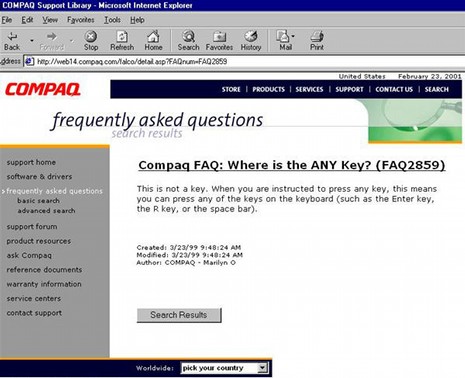The height and width of the screenshot is (378, 465).
Task: Expand the Back button history dropdown arrow
Action: (x=32, y=41)
